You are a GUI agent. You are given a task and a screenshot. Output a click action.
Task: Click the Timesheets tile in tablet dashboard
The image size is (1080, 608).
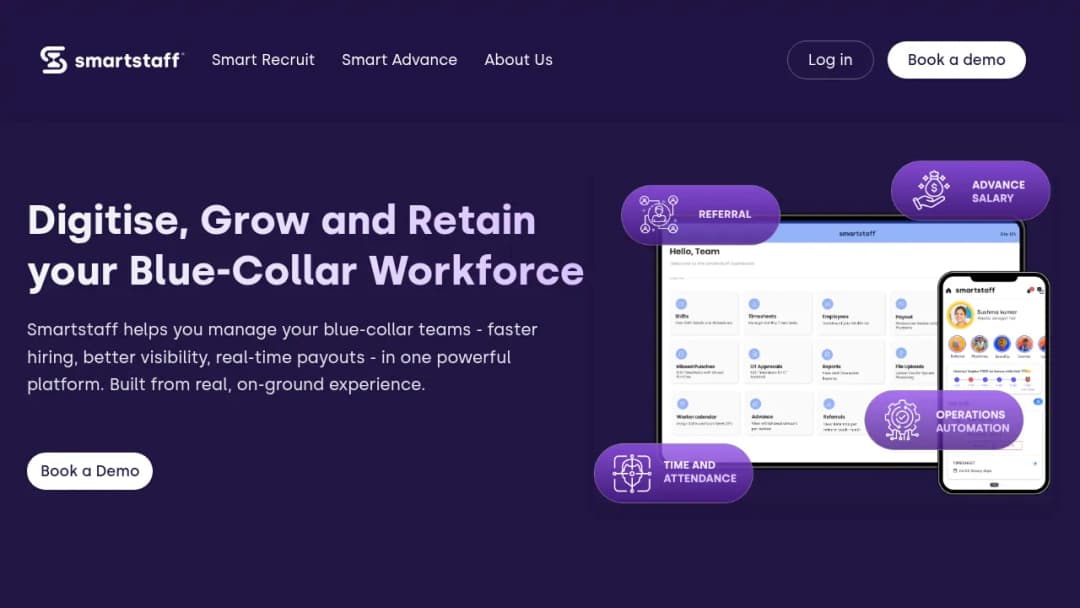coord(777,313)
